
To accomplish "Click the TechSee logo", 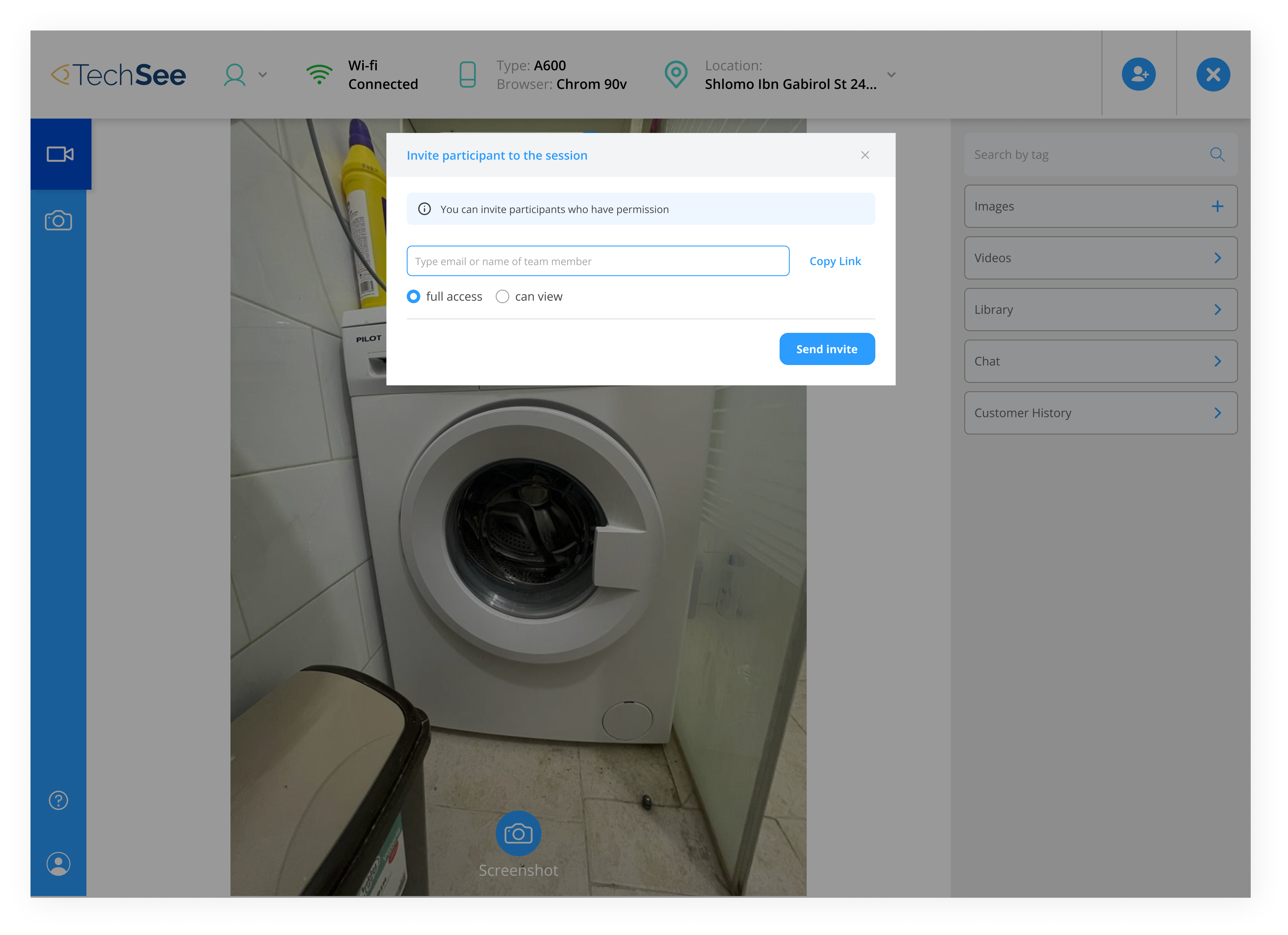I will (x=118, y=75).
